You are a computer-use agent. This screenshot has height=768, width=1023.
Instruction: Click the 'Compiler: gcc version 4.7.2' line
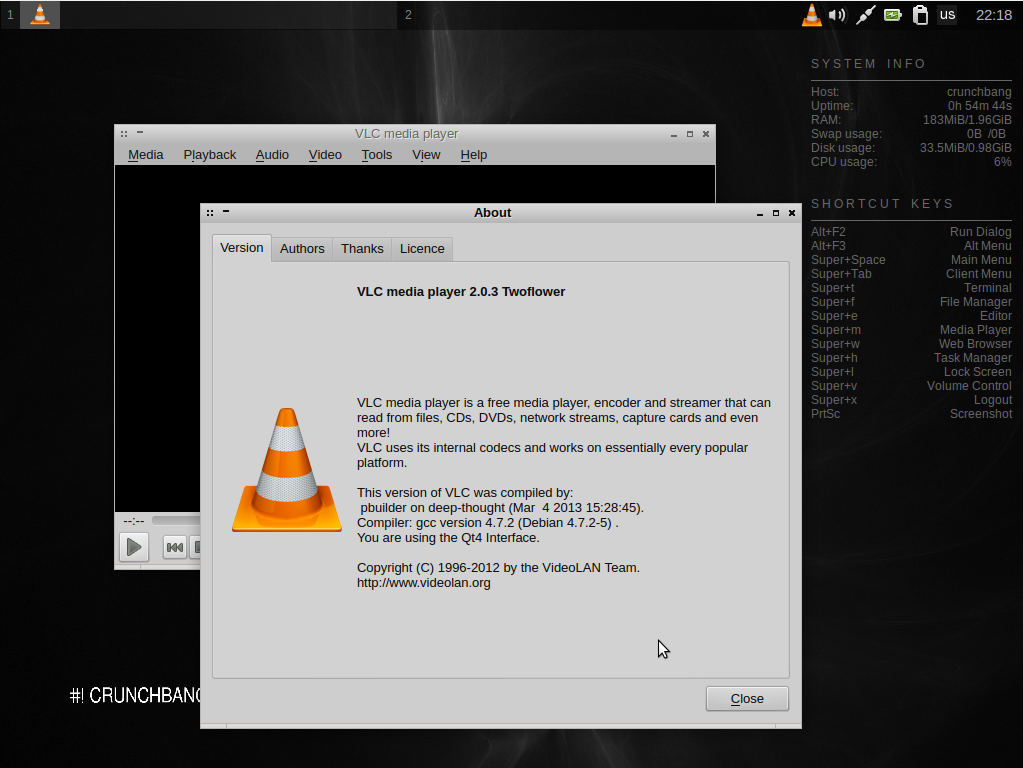click(487, 523)
